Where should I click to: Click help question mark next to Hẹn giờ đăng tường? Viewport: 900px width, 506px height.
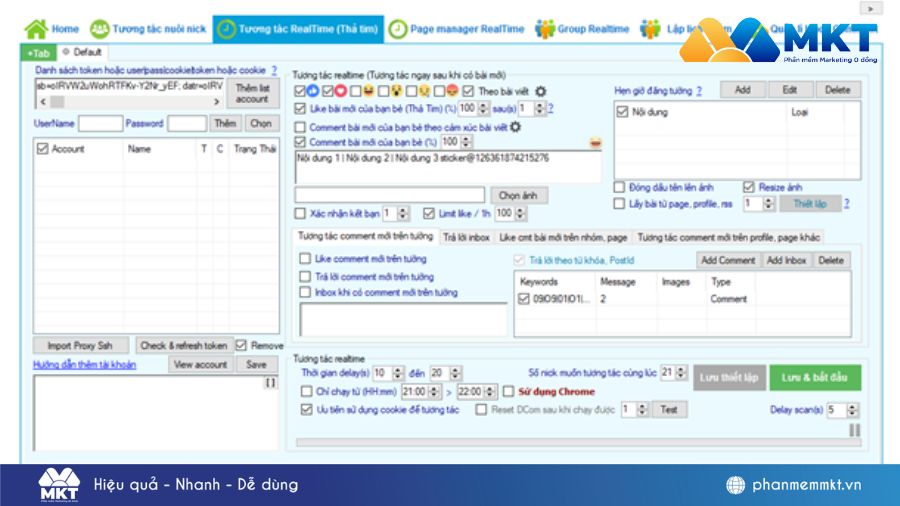coord(699,91)
